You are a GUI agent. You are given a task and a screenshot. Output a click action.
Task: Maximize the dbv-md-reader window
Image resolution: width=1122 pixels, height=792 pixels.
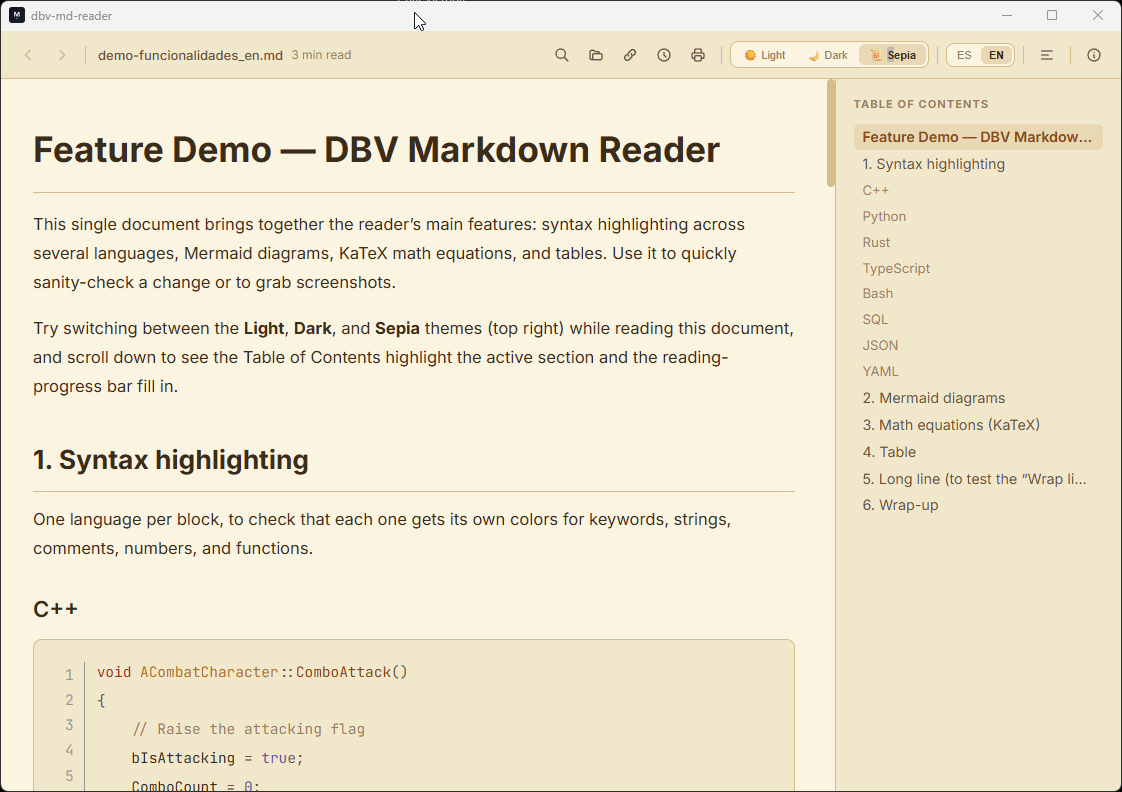[x=1052, y=15]
